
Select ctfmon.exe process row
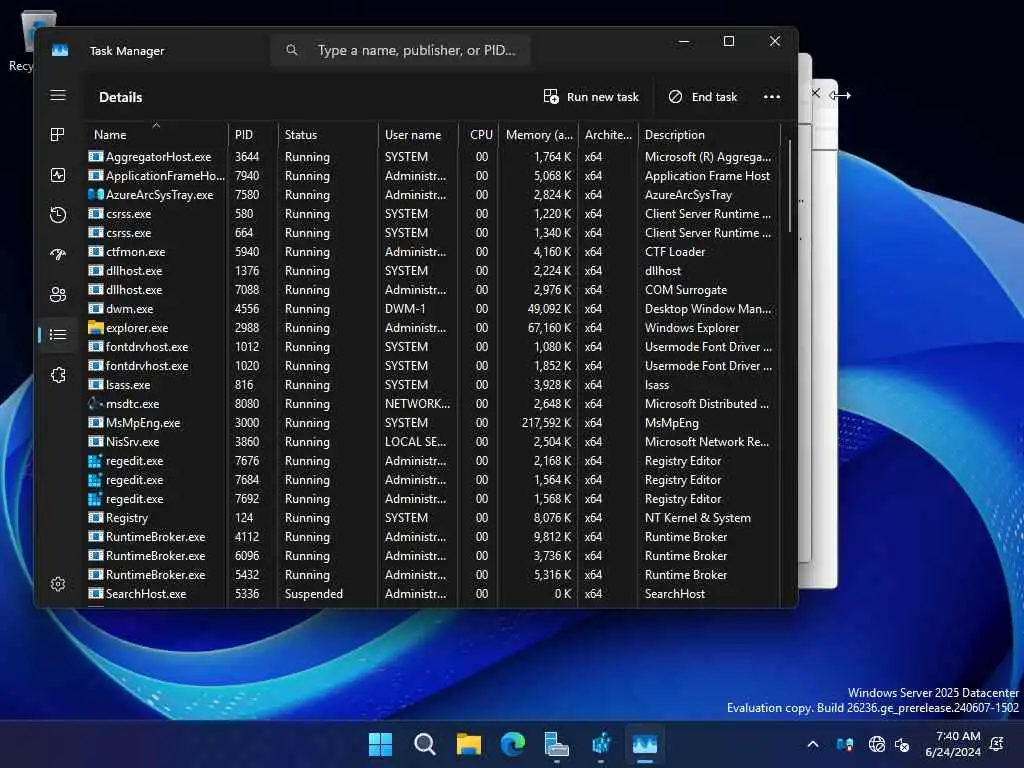(x=432, y=251)
